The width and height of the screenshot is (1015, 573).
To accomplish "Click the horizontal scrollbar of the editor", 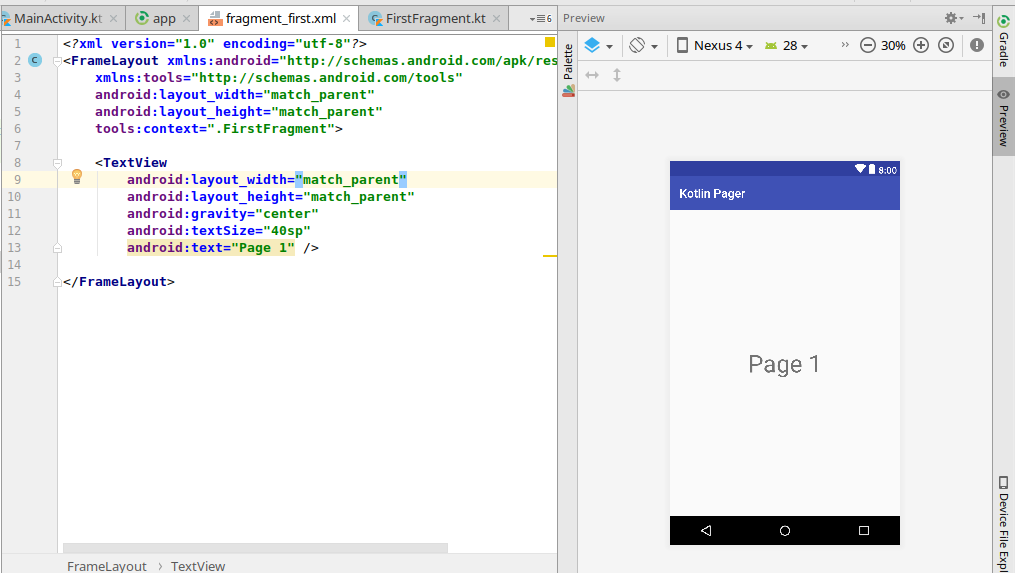I will tap(255, 548).
